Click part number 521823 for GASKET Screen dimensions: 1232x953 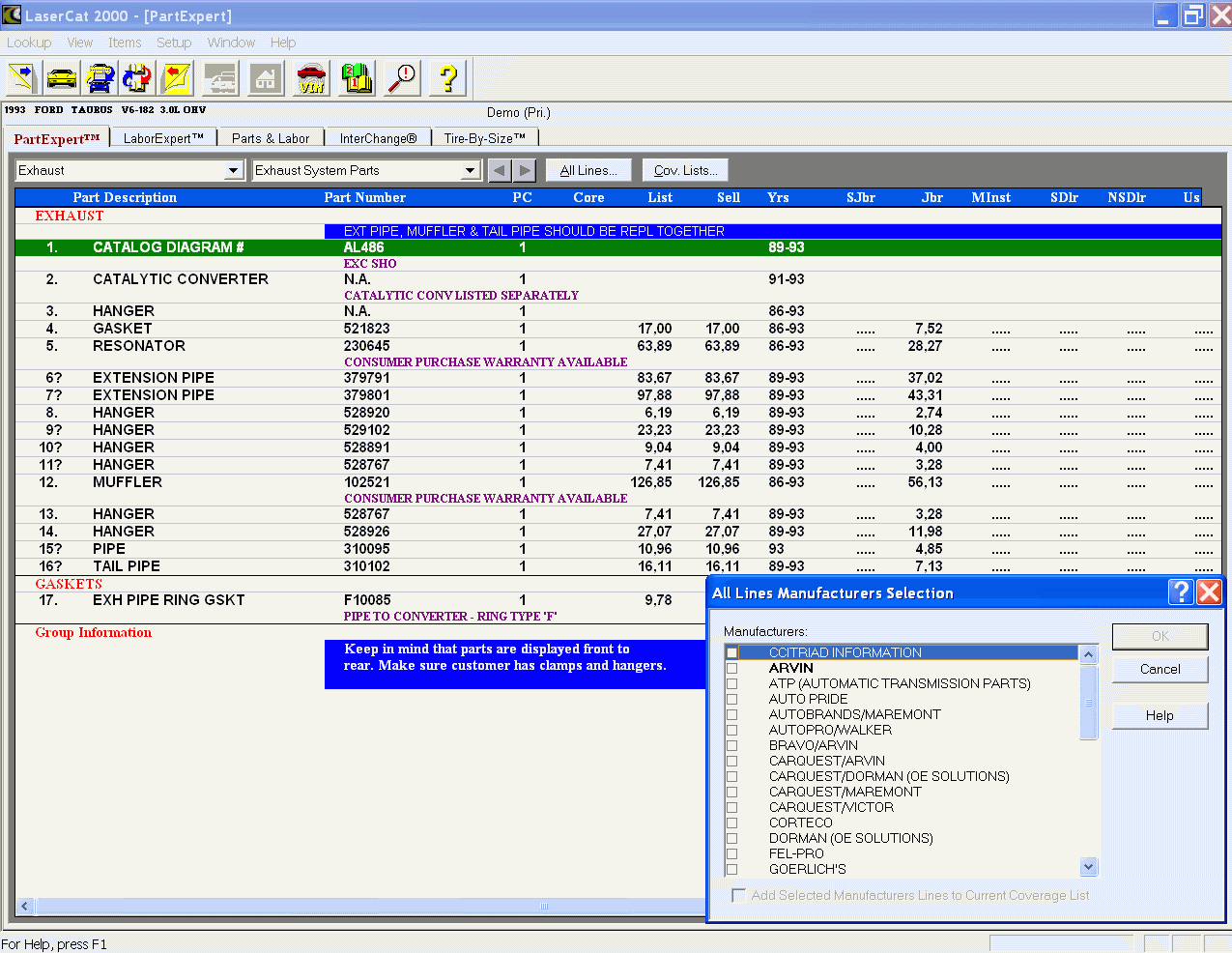click(x=367, y=329)
